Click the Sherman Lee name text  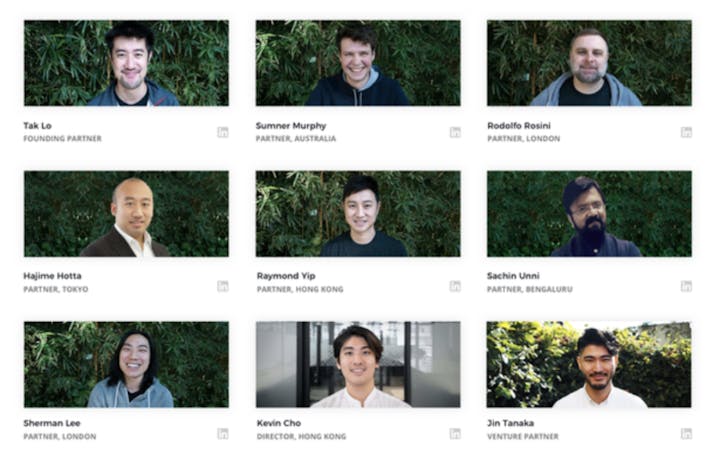[x=52, y=423]
